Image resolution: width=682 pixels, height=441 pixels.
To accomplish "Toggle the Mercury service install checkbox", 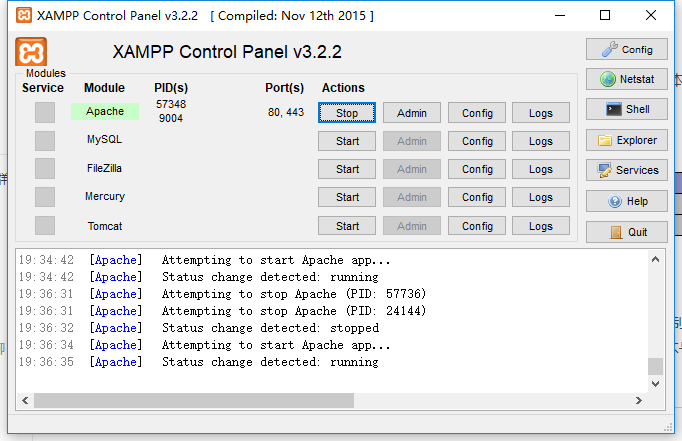I will (45, 197).
